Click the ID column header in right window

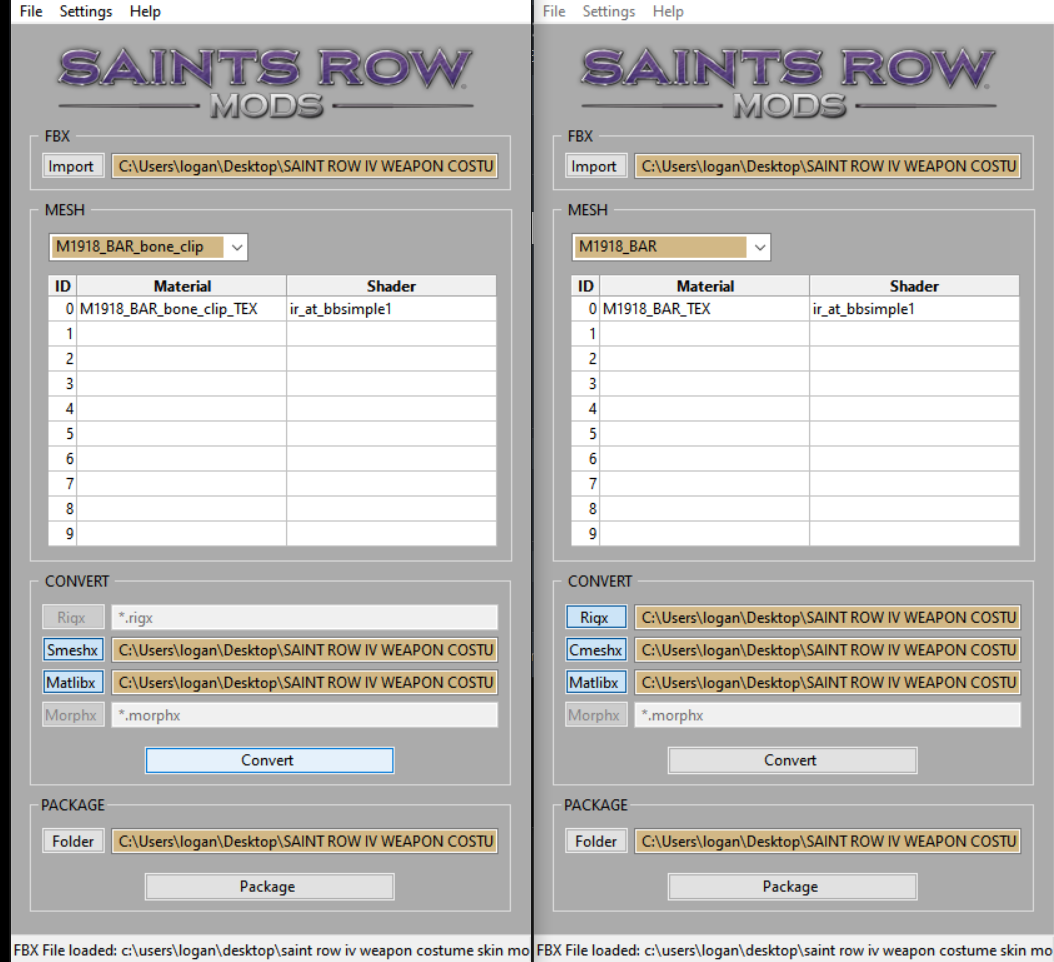click(585, 286)
